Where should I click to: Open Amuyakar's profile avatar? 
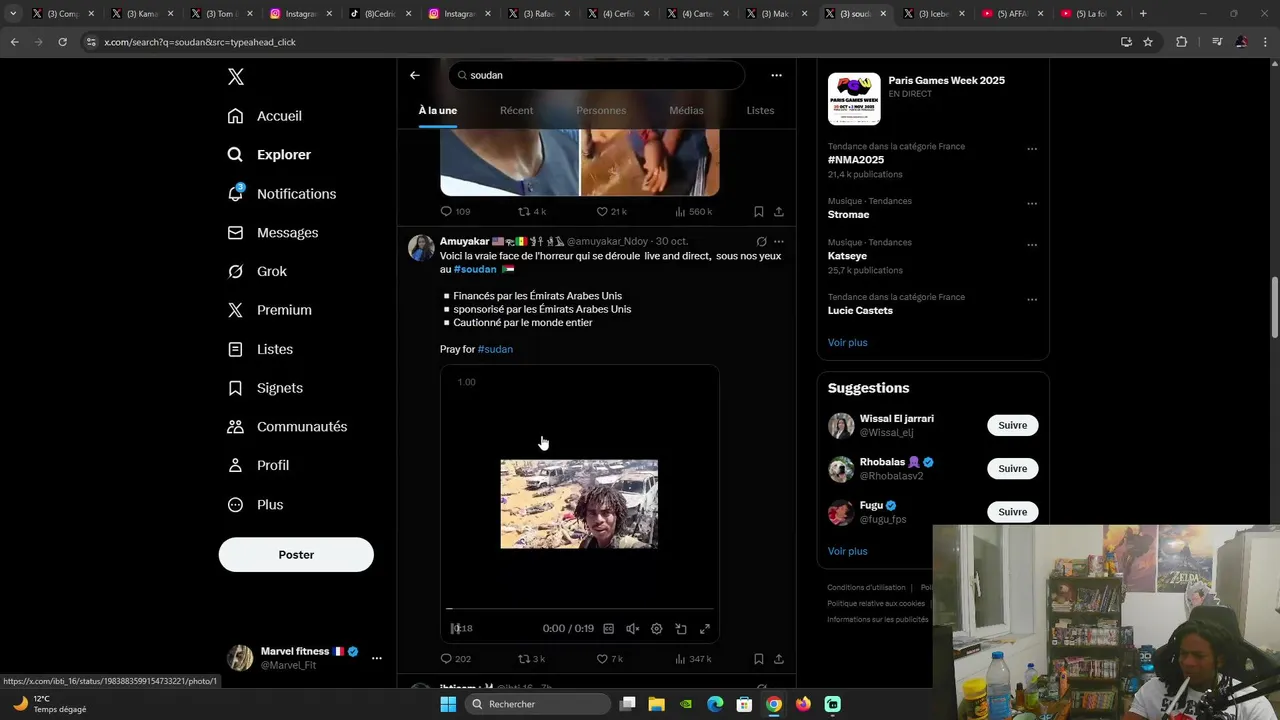[421, 248]
